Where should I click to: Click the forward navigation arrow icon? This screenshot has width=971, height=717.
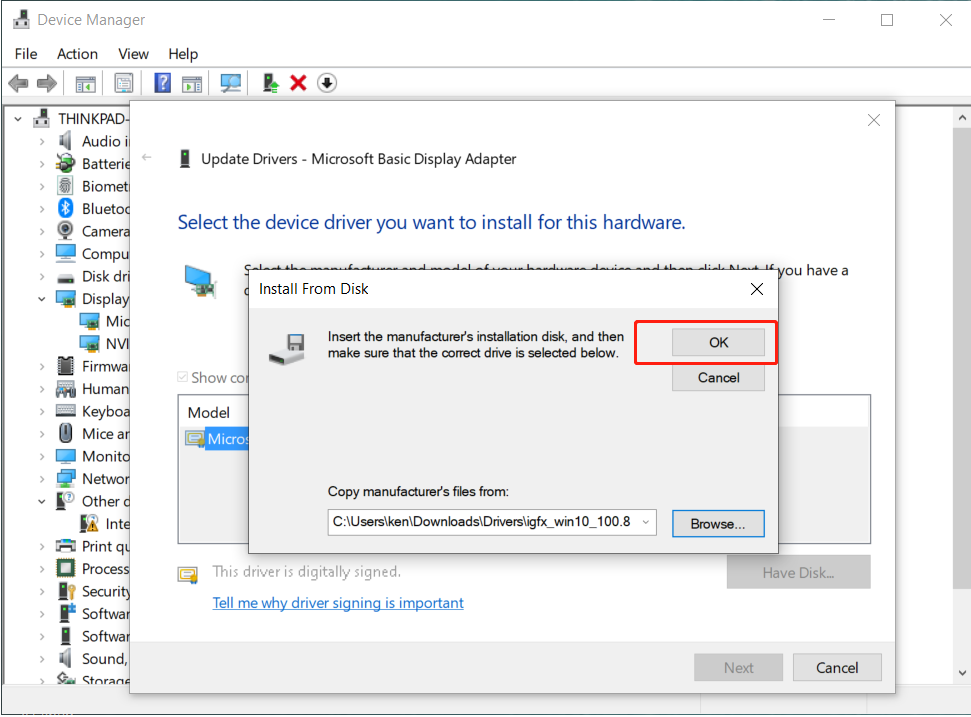[46, 82]
